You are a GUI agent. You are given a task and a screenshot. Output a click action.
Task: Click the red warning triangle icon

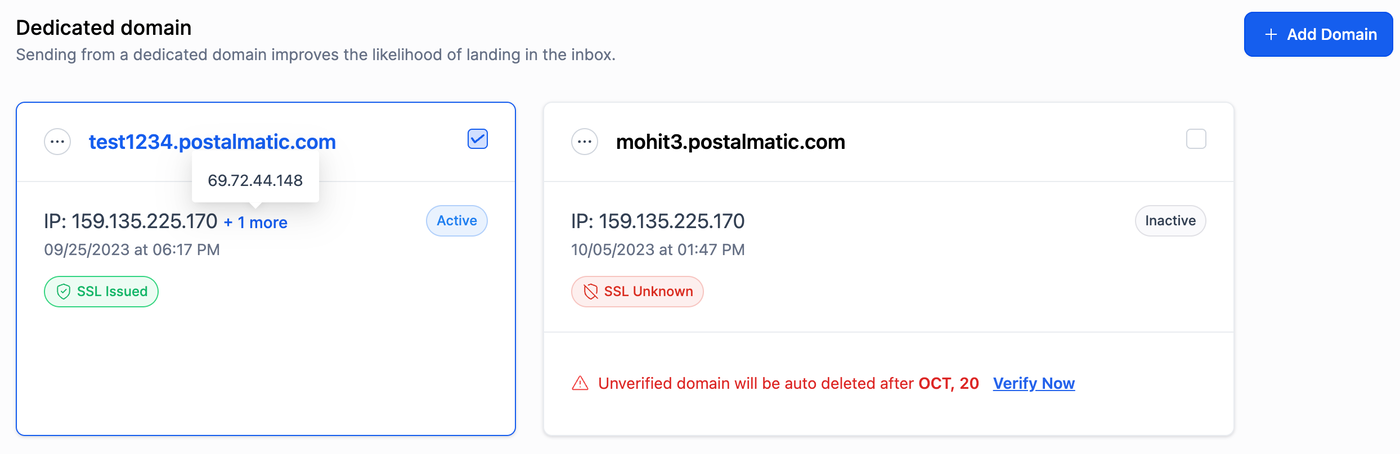(x=580, y=383)
